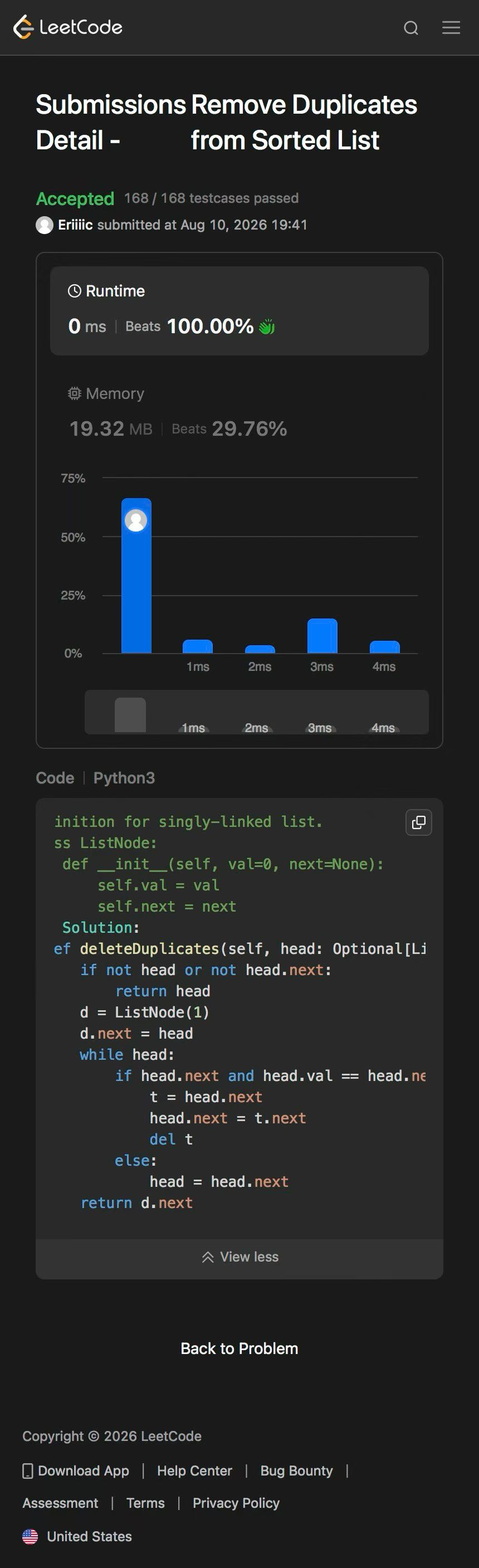The image size is (479, 1568).
Task: Click the Eriiiic user avatar
Action: pyautogui.click(x=45, y=225)
